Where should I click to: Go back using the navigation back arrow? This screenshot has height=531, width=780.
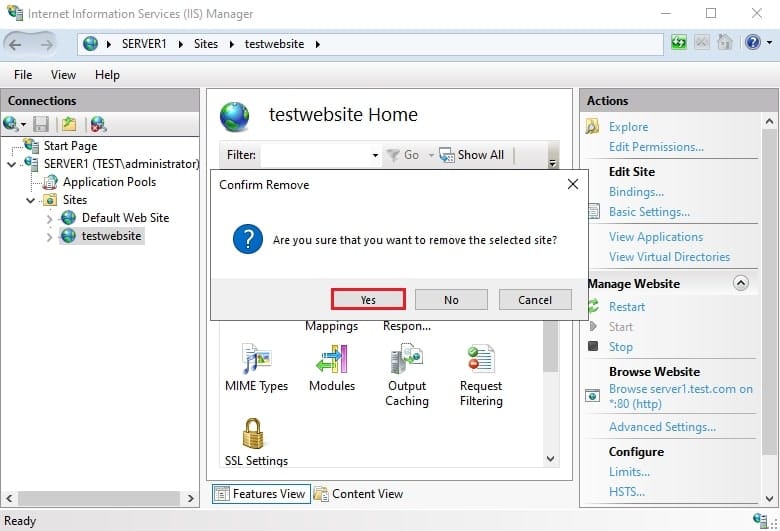coord(15,45)
